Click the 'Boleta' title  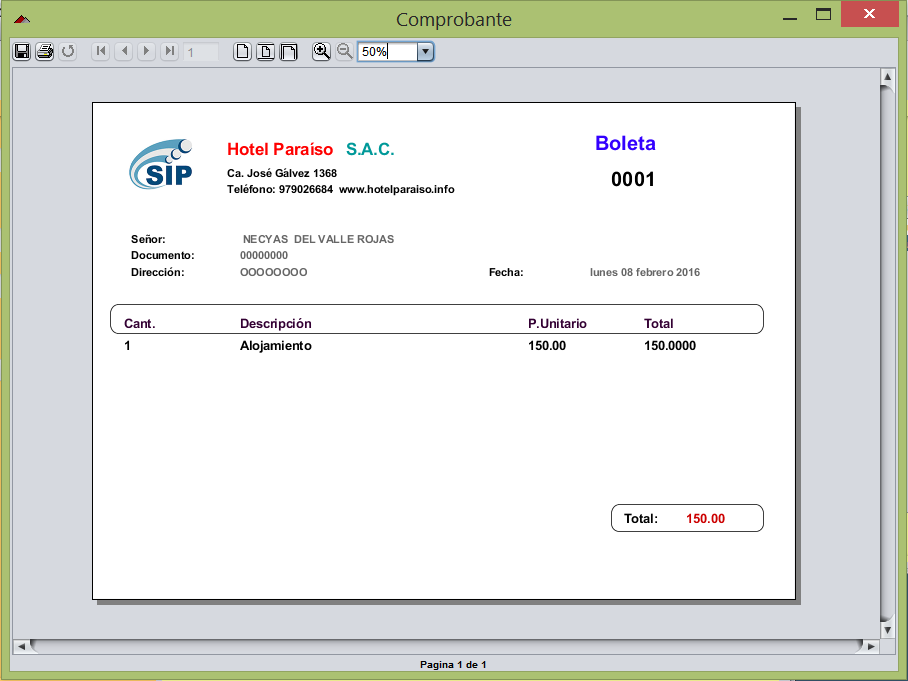[625, 143]
